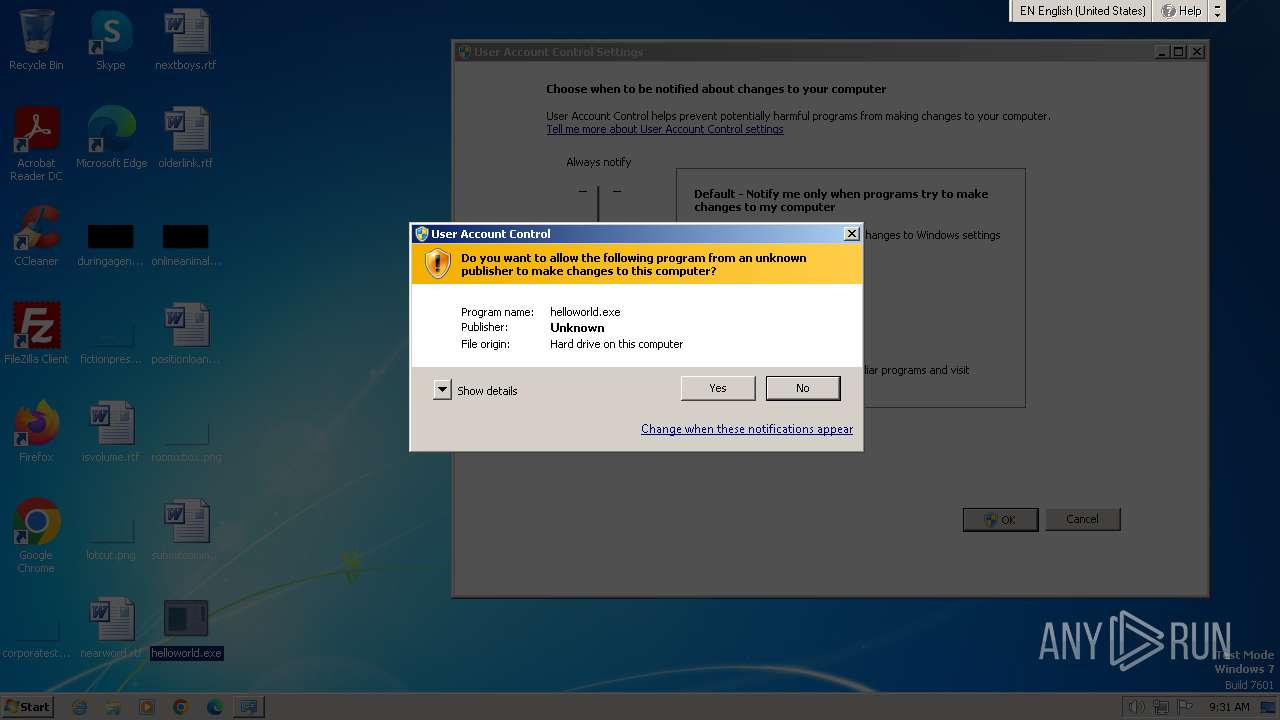Click the User Account Control title bar shield icon
This screenshot has width=1280, height=720.
[422, 234]
